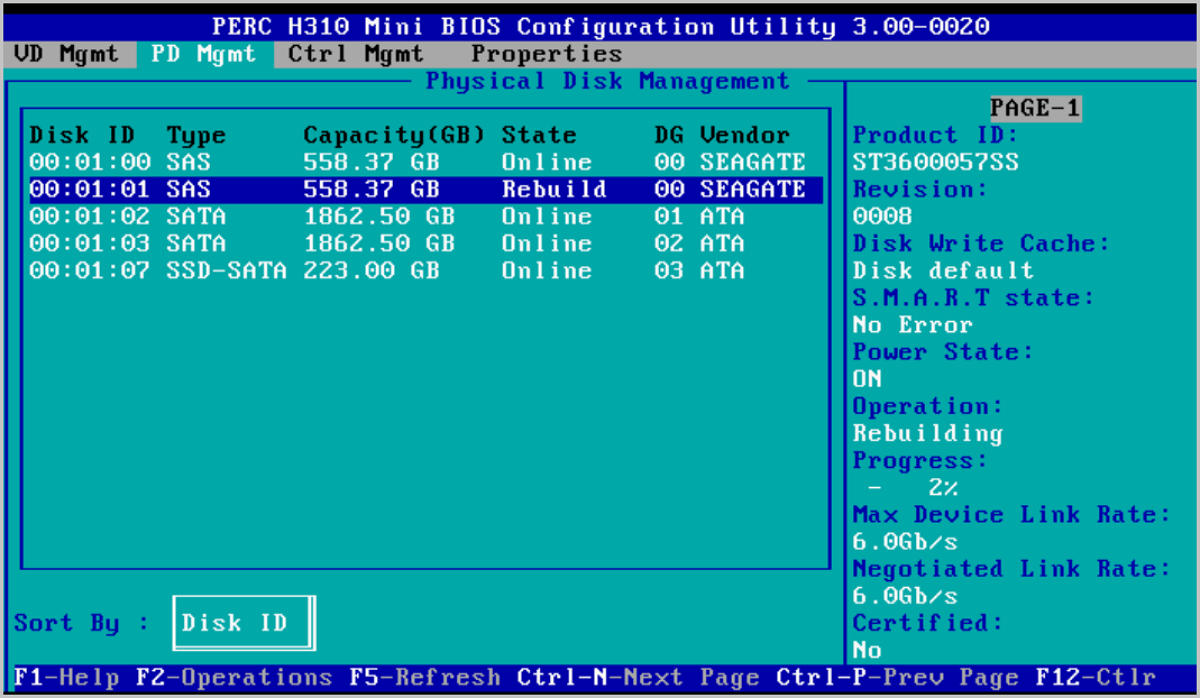Open the Sort By Disk ID selector
Screen dimensions: 1200x698
(243, 623)
